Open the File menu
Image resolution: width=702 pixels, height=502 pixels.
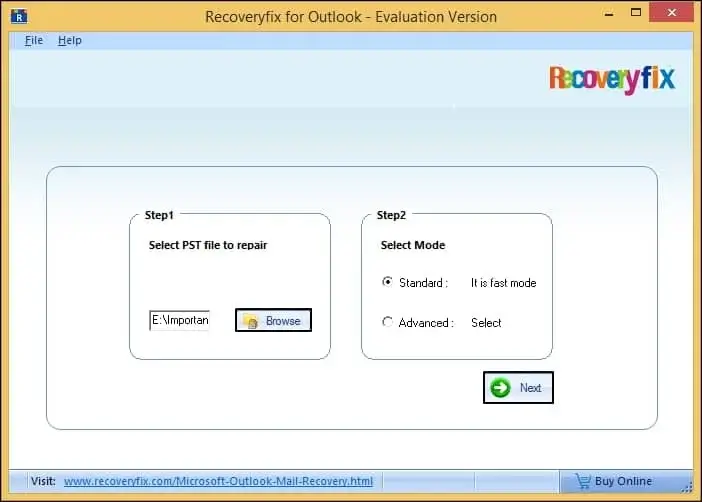[34, 40]
